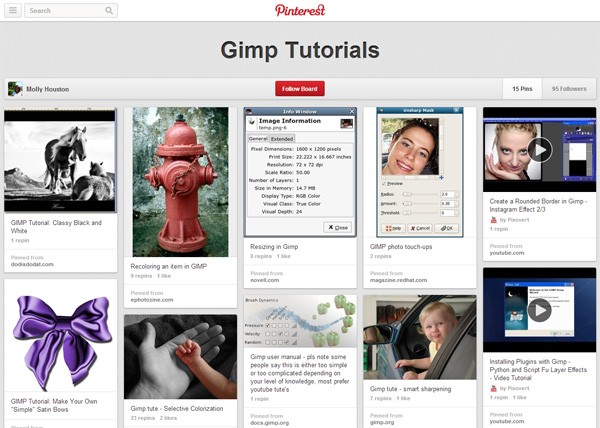Click 'GIMP Tutorial: Classy Black and White' caption
Image resolution: width=600 pixels, height=428 pixels.
[56, 227]
